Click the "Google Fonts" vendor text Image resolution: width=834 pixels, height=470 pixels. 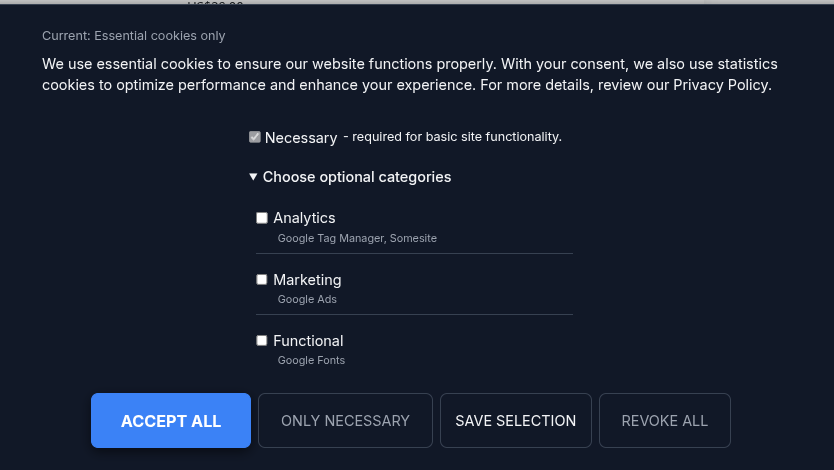point(311,361)
